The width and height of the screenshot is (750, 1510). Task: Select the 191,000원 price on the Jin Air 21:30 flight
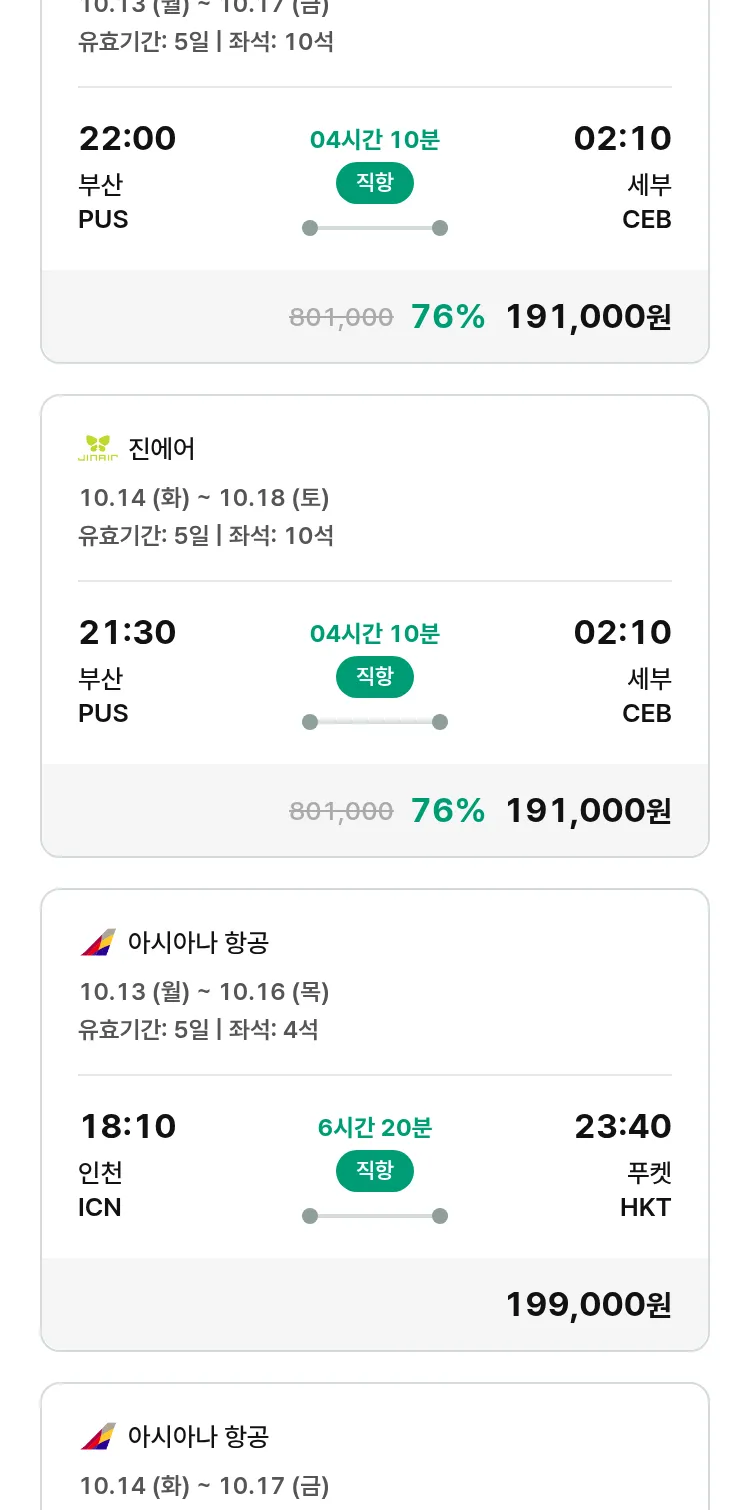tap(588, 810)
